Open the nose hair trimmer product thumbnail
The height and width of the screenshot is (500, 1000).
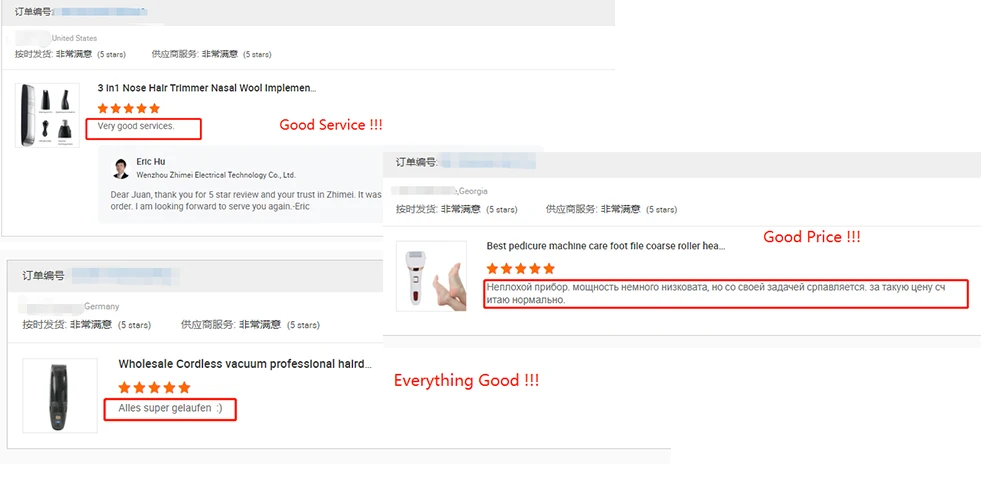pyautogui.click(x=47, y=115)
